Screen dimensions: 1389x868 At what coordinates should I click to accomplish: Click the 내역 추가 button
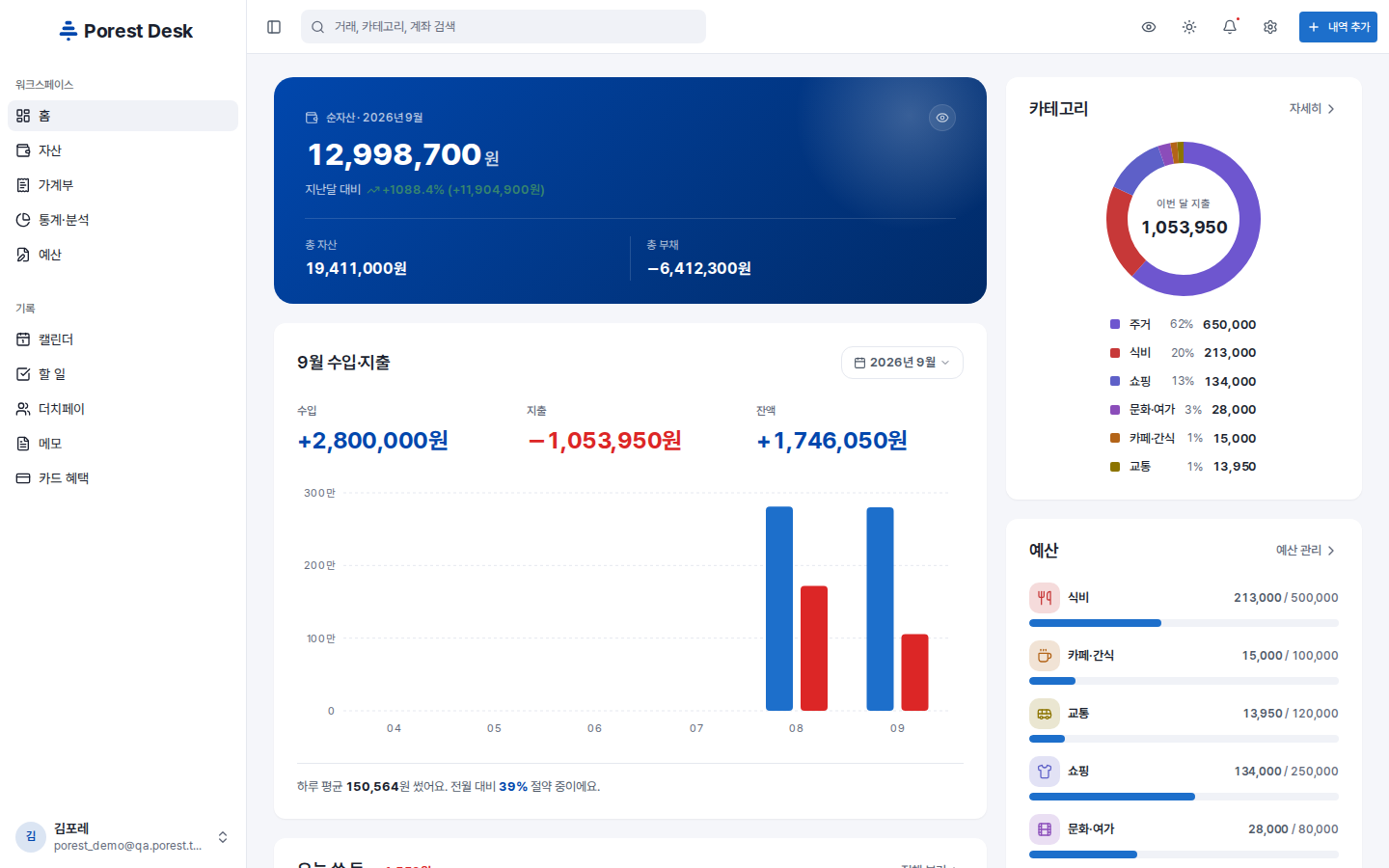(1338, 27)
